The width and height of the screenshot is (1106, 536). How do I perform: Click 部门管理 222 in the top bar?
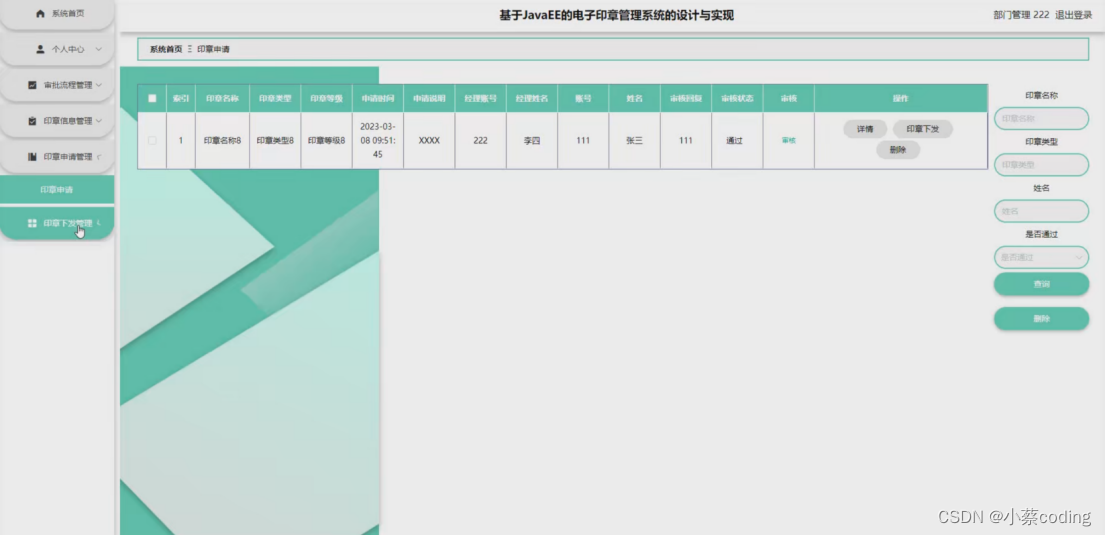[x=1021, y=15]
